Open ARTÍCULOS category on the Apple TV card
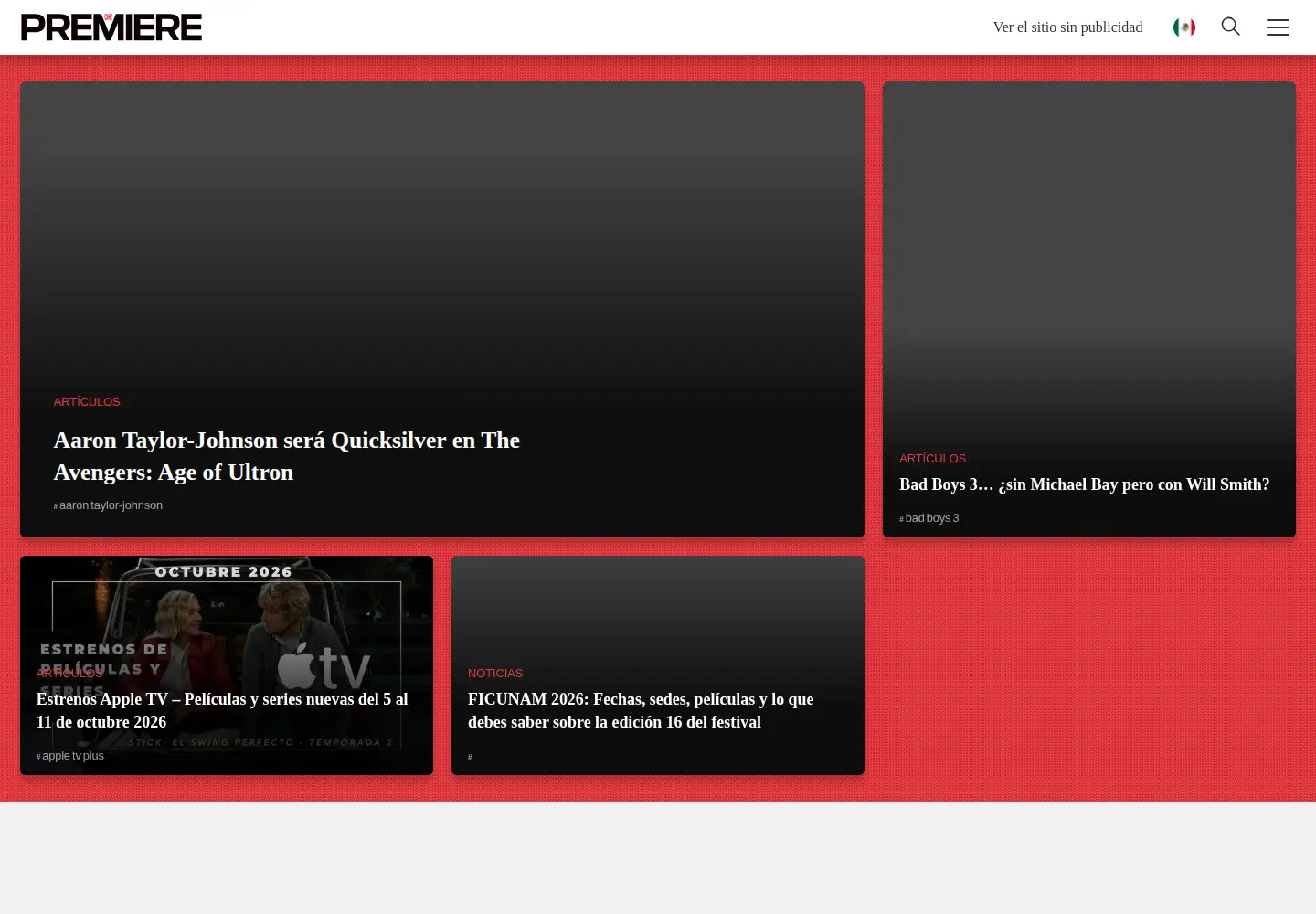This screenshot has height=914, width=1316. click(x=69, y=673)
